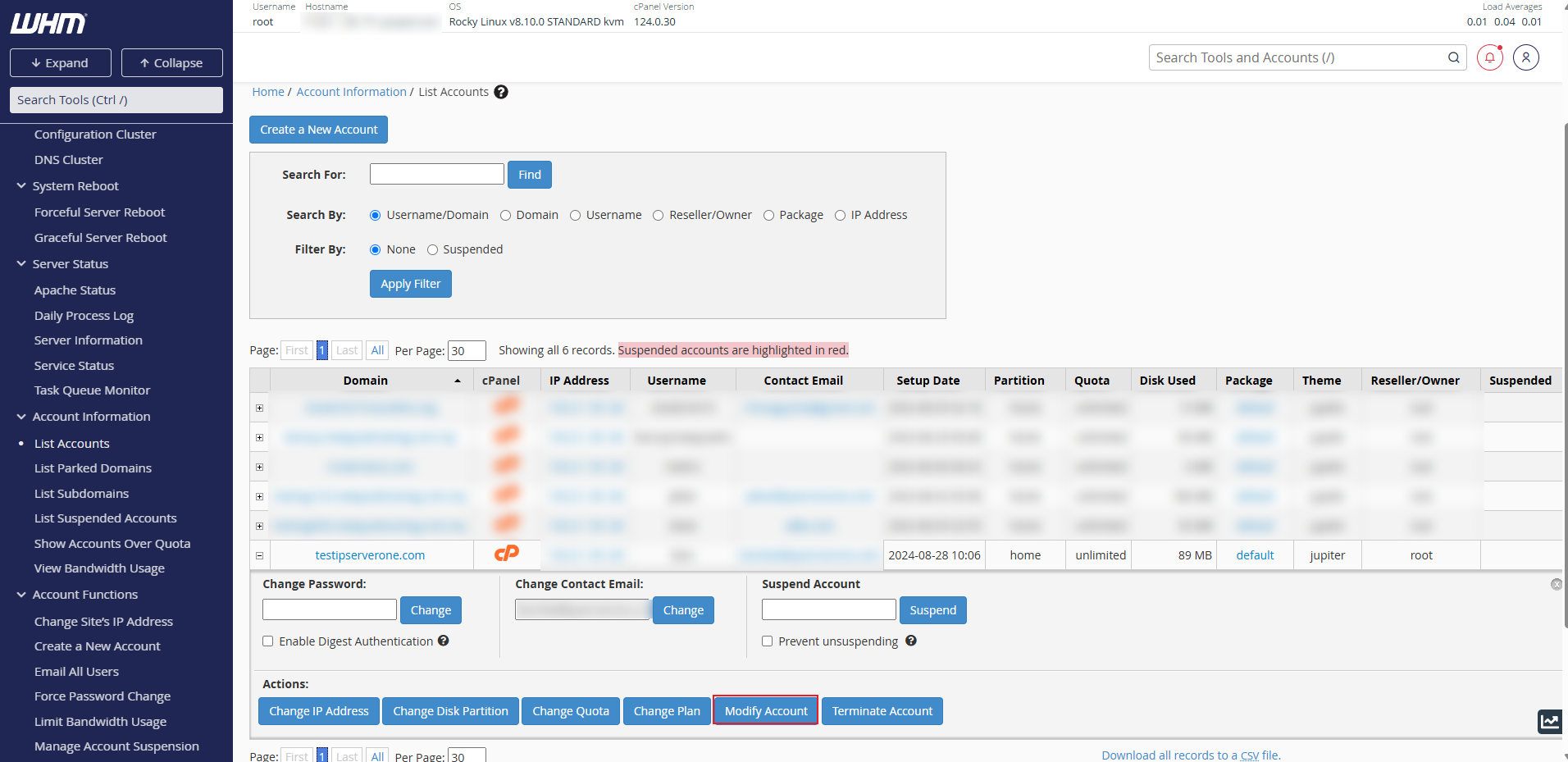Open the notifications bell icon
Screen dimensions: 1568x762
click(1490, 57)
